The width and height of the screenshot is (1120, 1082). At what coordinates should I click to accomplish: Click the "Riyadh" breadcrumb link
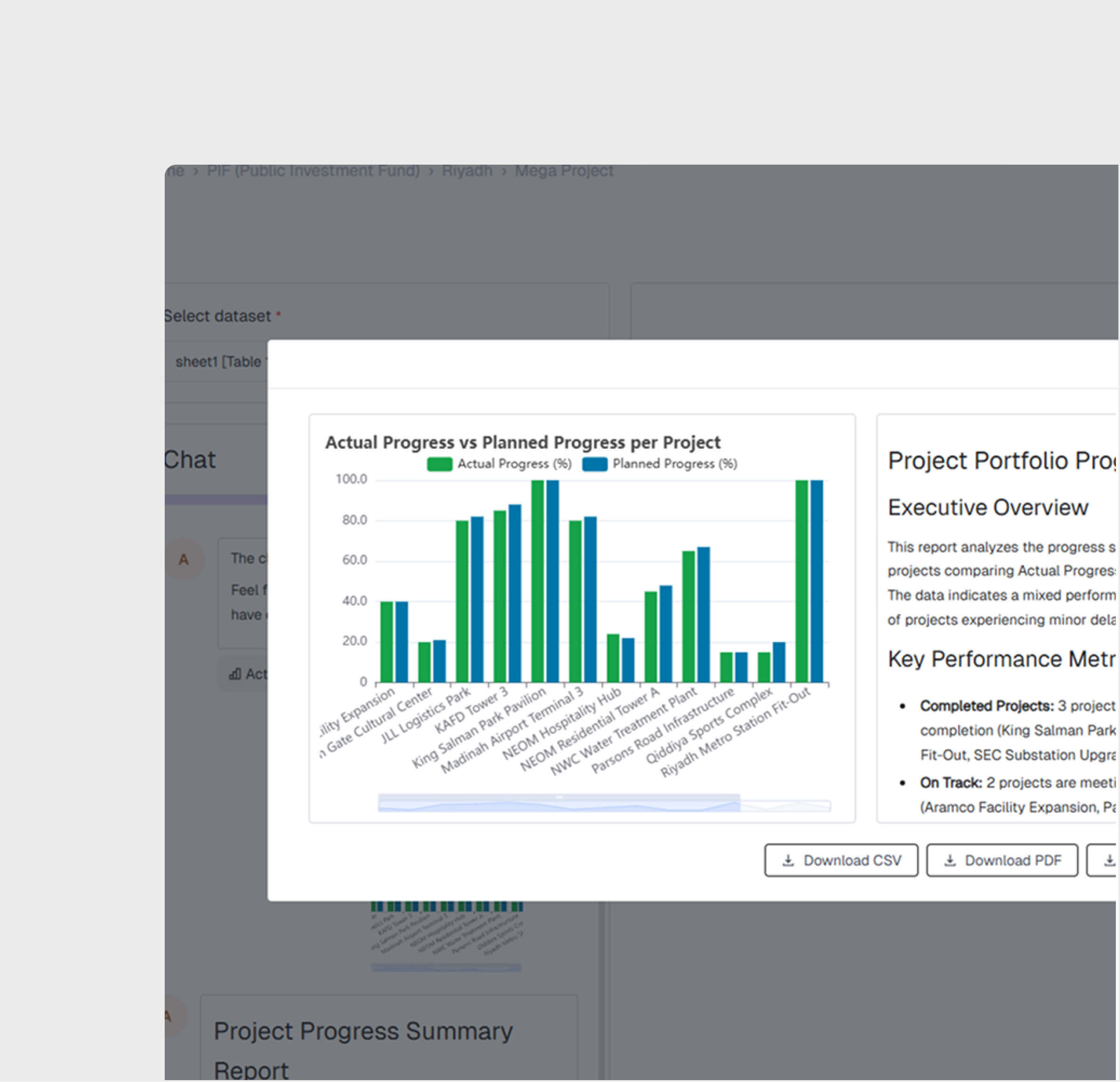click(467, 171)
